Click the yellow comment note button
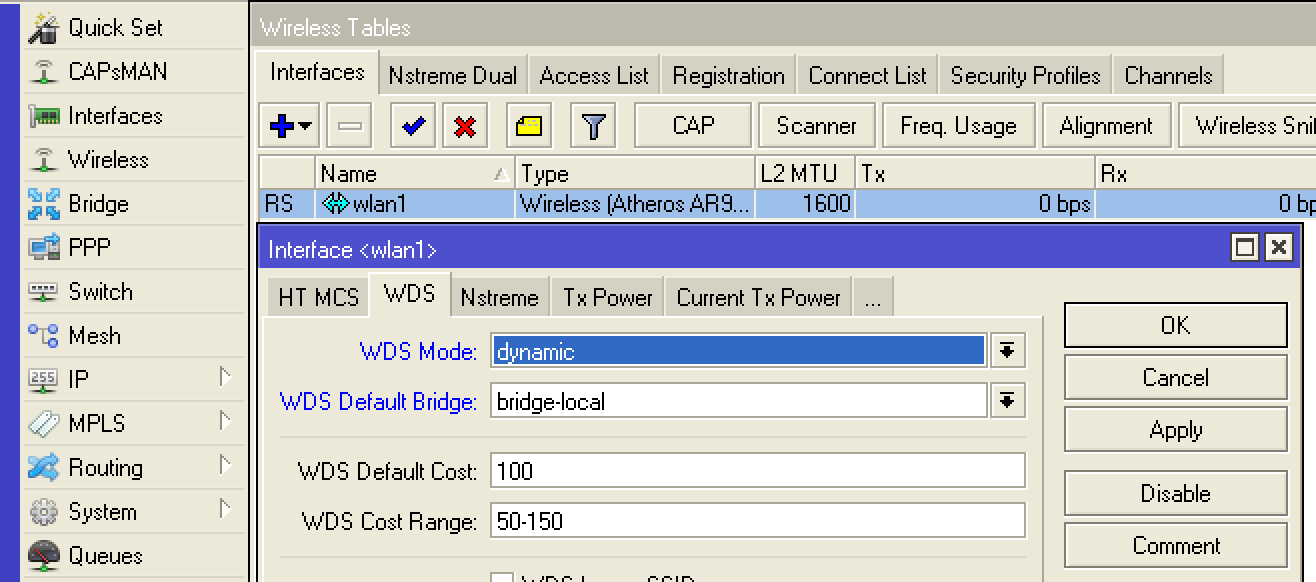Screen dimensions: 1316x582 pos(528,126)
